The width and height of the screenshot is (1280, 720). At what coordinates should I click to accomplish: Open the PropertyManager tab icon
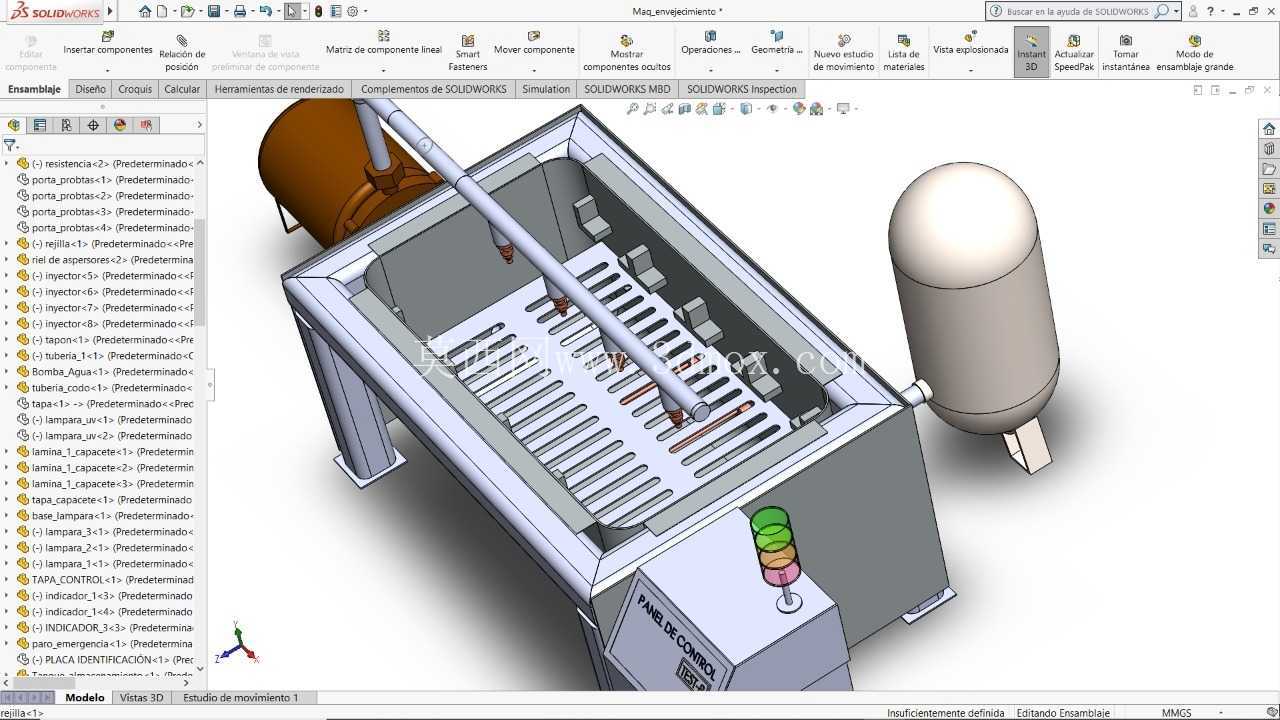40,125
